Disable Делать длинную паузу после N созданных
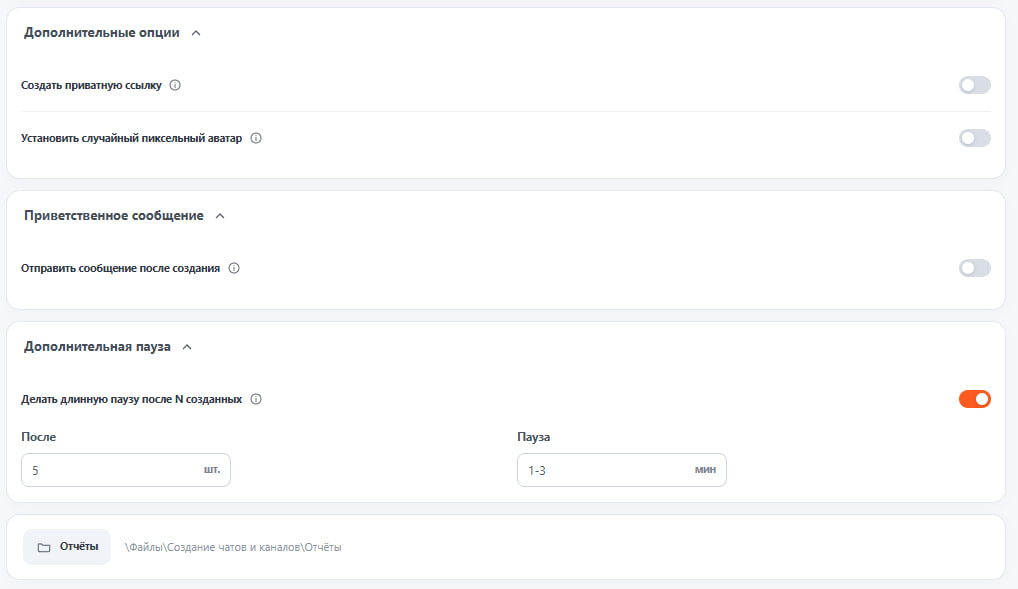 coord(975,399)
